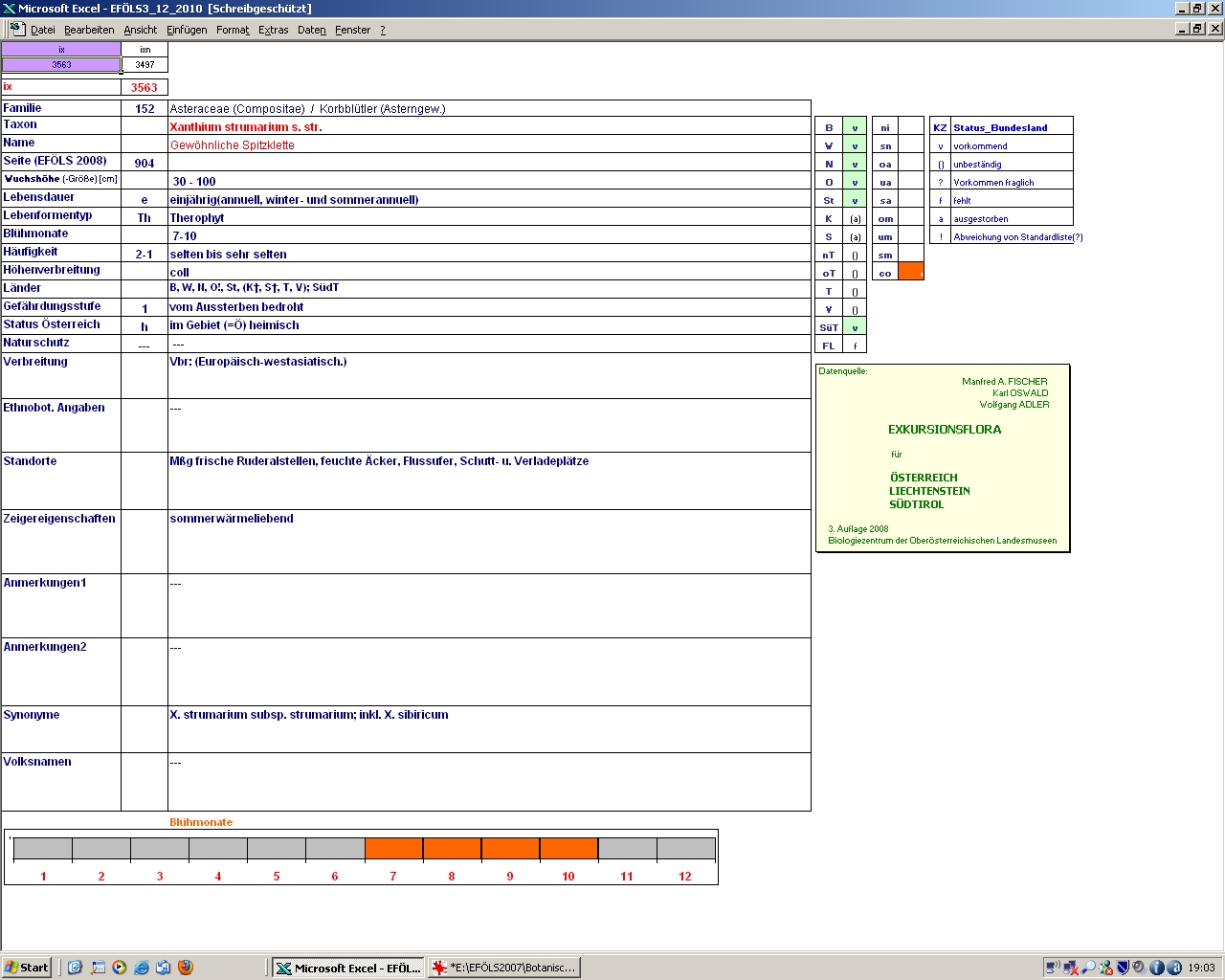Select the green 'v' cell beside SüT
Screen dimensions: 1225x980
(855, 327)
